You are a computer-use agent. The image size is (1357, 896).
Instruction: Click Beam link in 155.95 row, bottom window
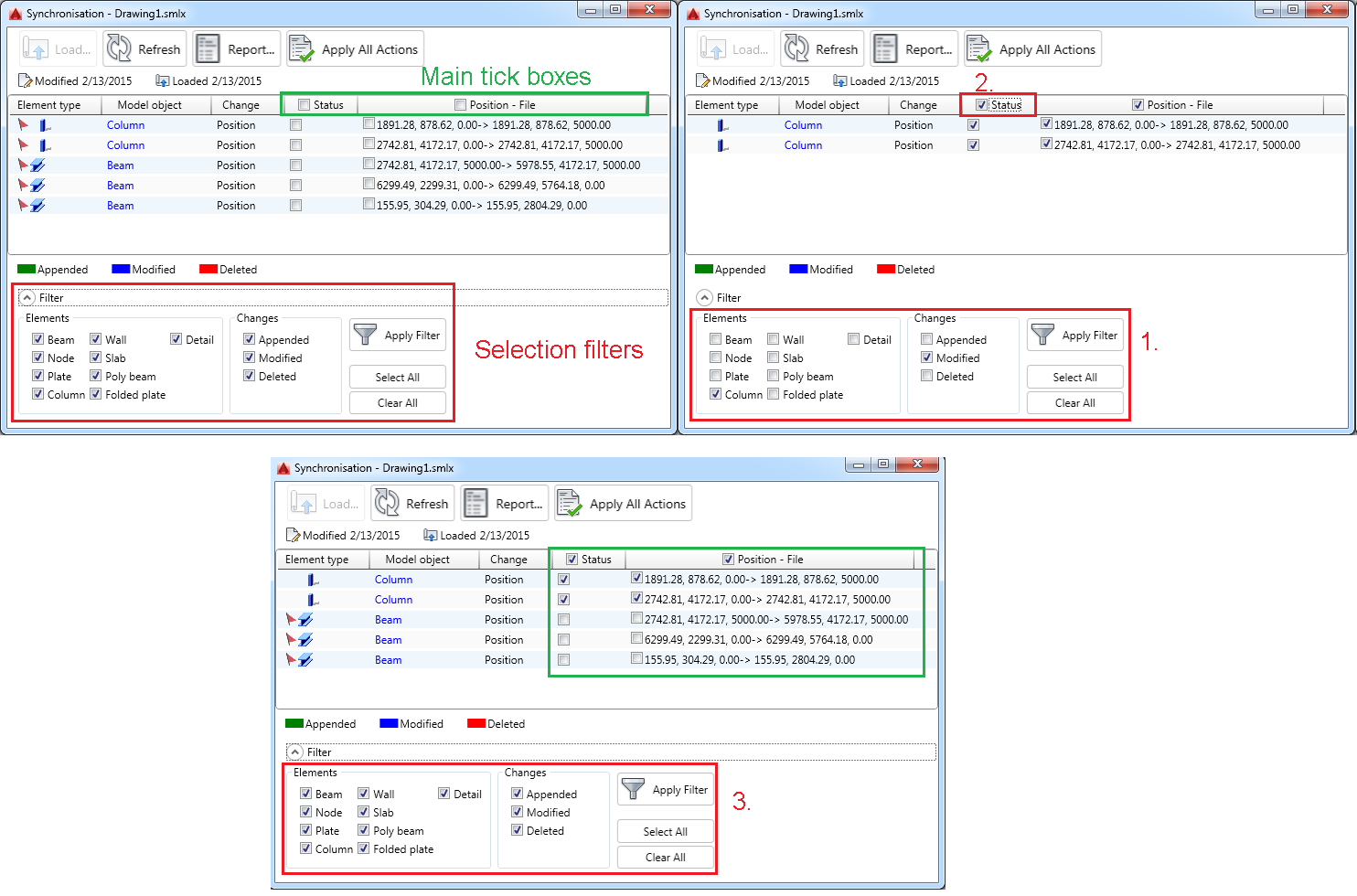click(x=388, y=660)
